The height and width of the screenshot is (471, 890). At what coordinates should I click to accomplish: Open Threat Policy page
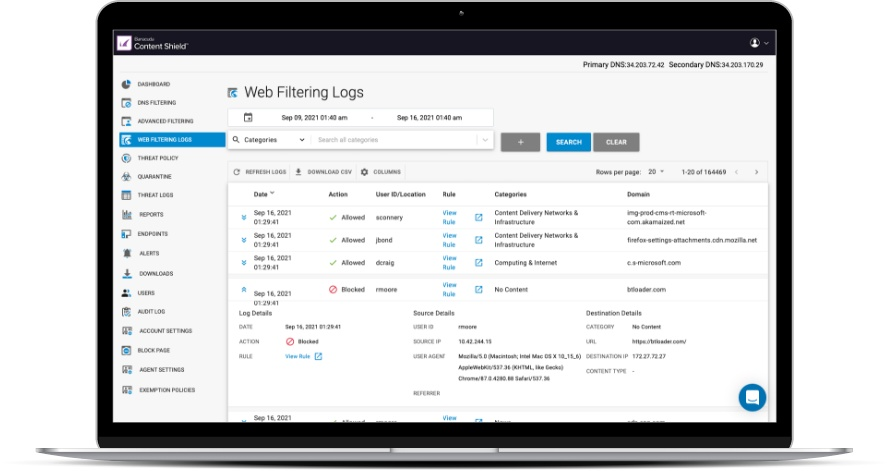click(x=158, y=158)
